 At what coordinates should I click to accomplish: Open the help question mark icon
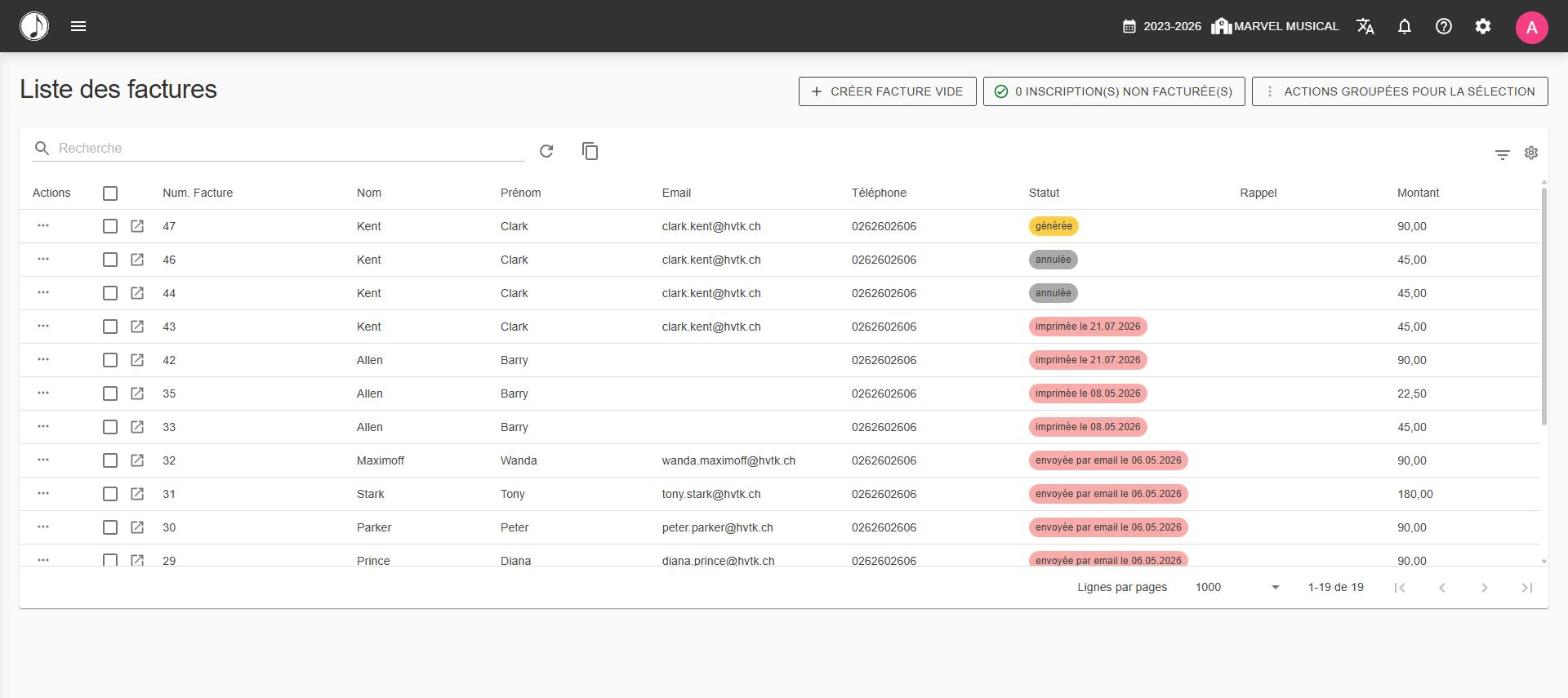1443,26
